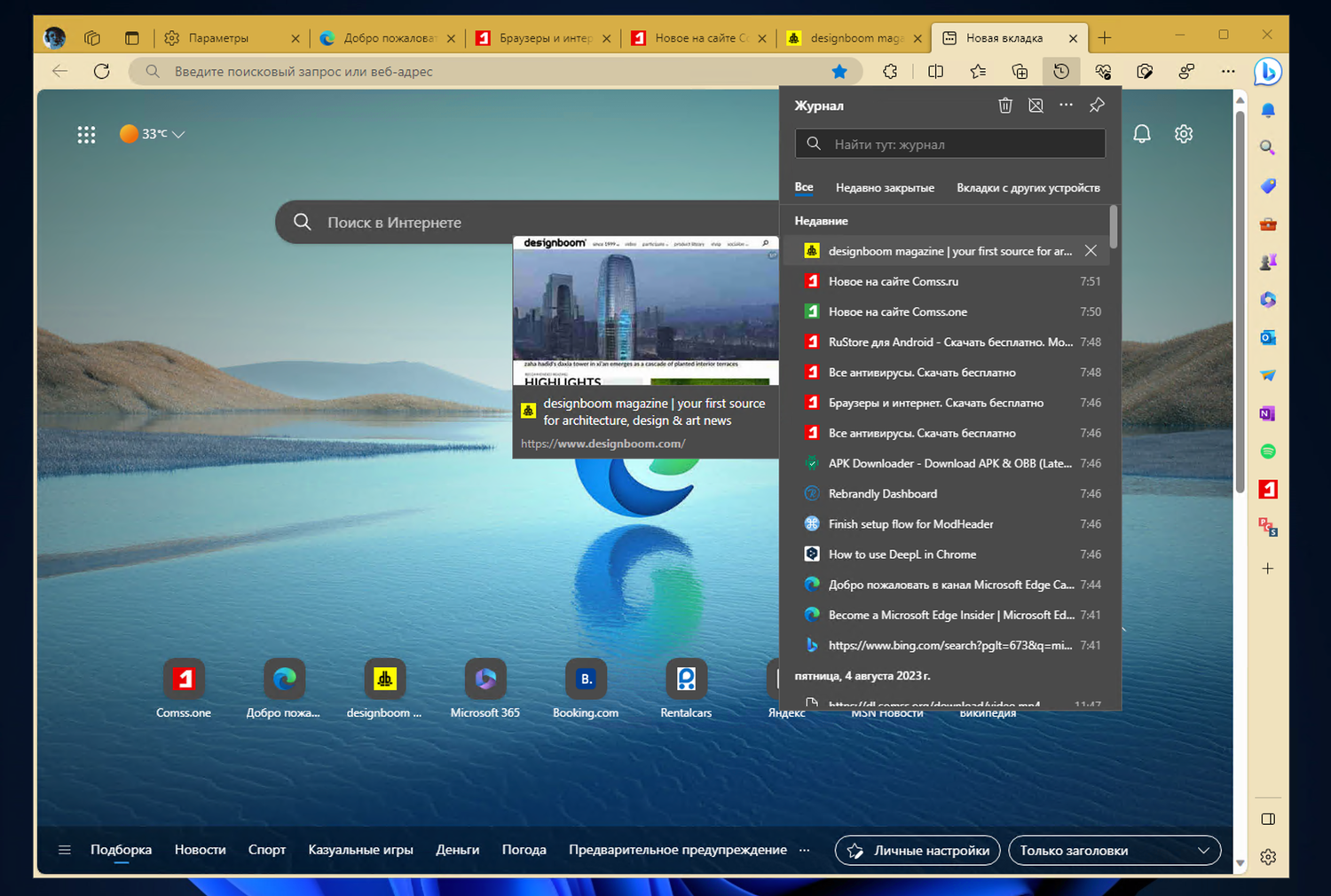Remove designboom entry with its X button
The height and width of the screenshot is (896, 1331).
[1091, 251]
